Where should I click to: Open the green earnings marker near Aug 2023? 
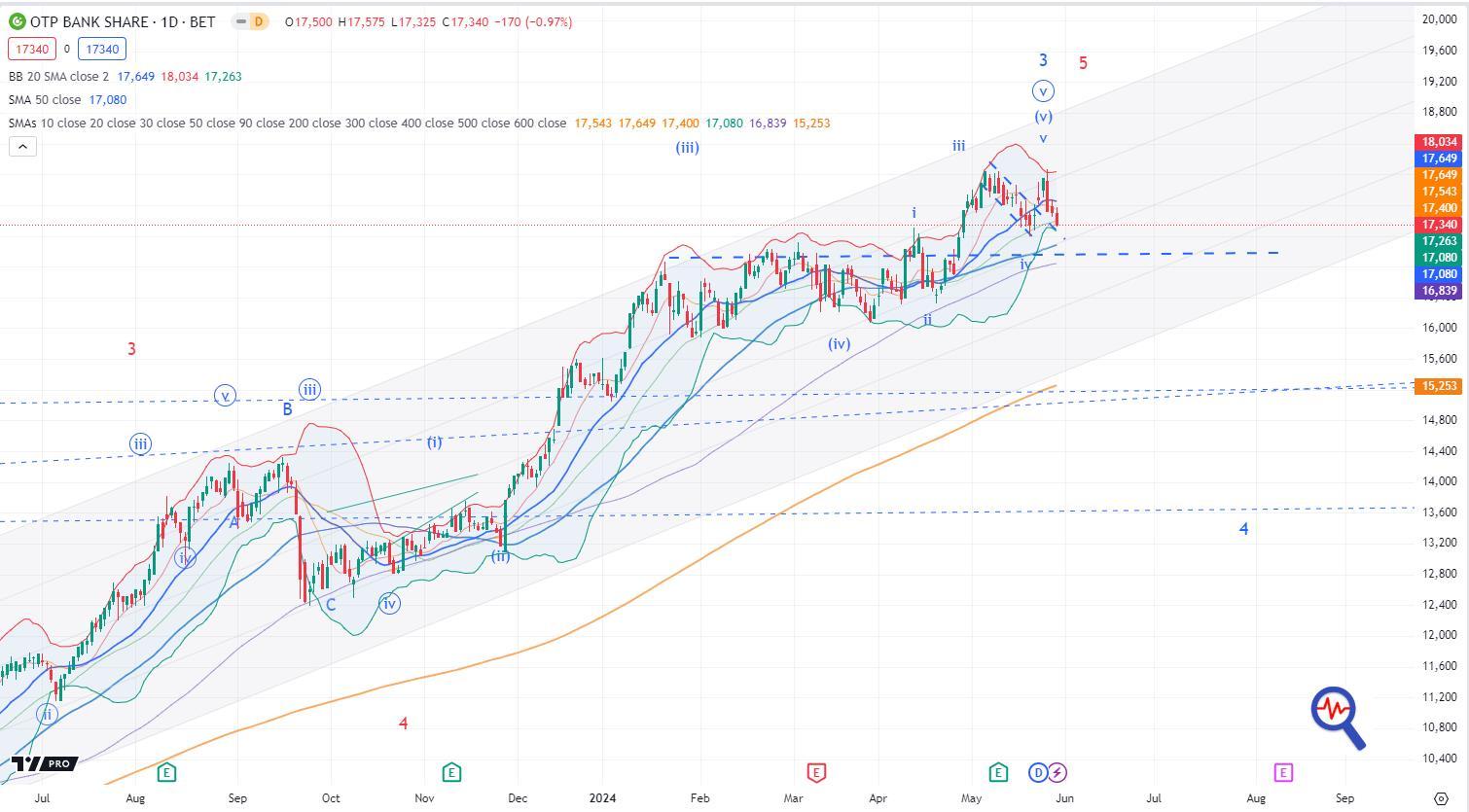point(166,773)
